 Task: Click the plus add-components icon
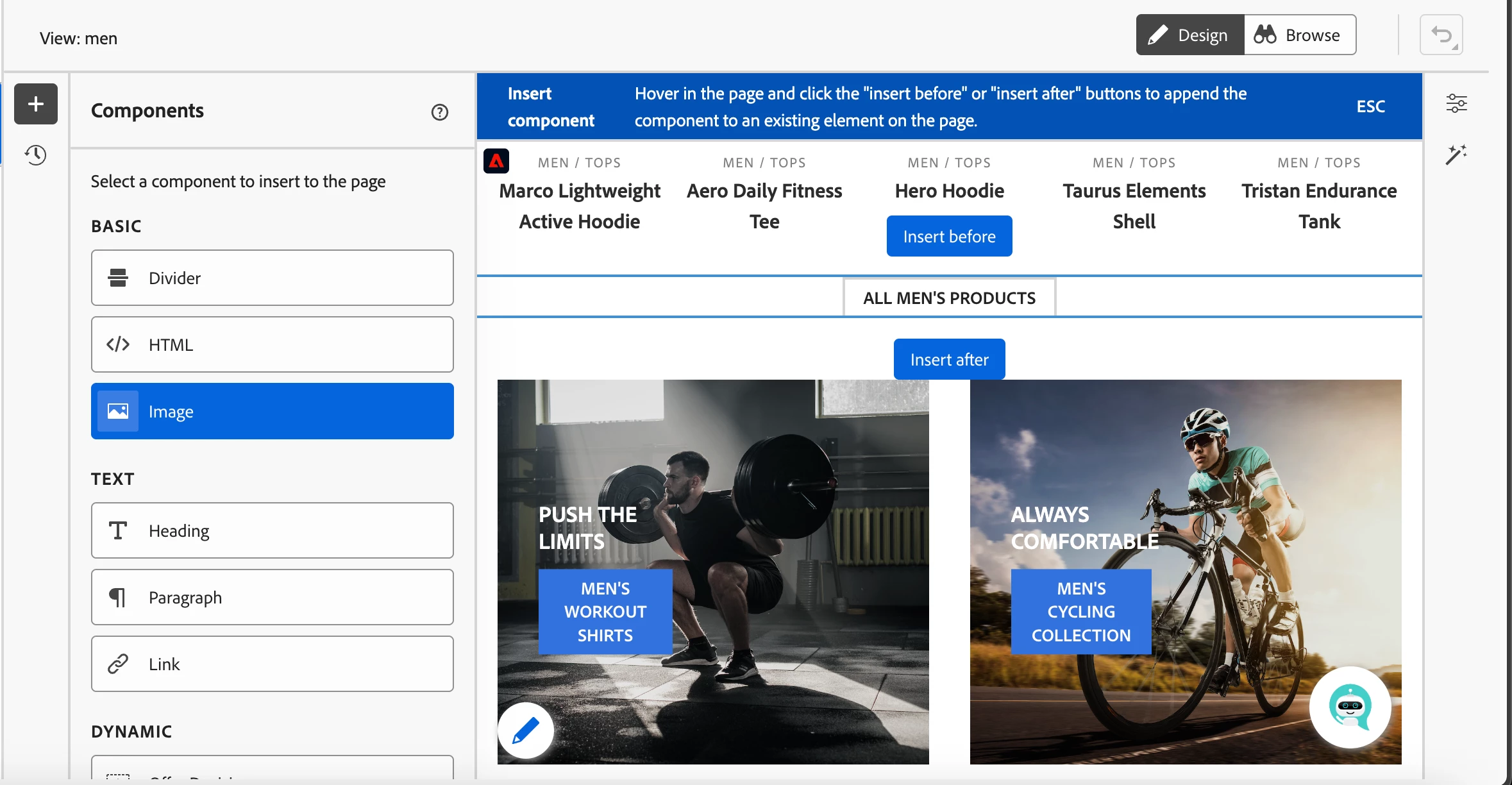[x=36, y=104]
